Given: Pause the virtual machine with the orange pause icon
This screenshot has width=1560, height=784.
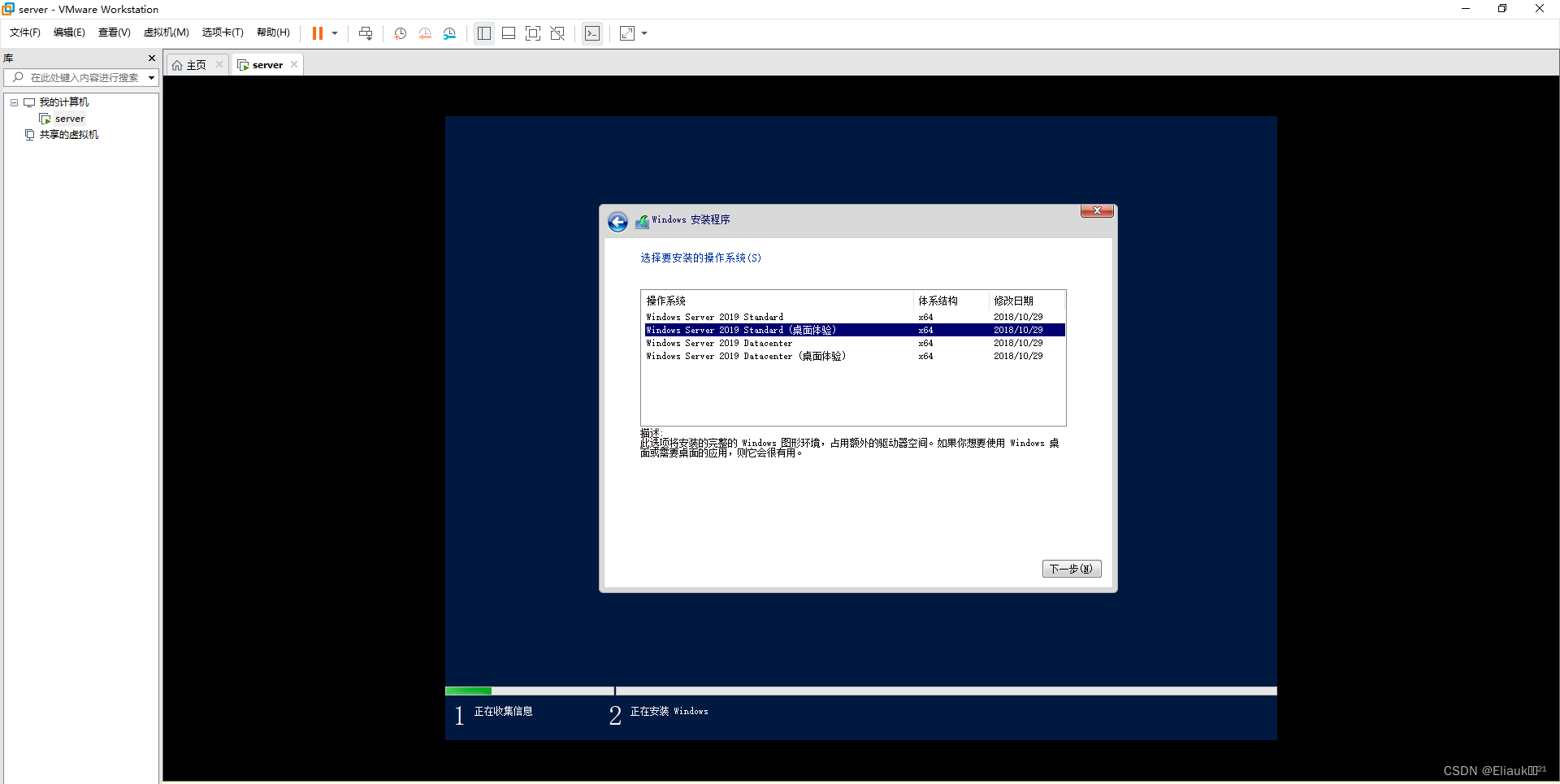Looking at the screenshot, I should [318, 33].
